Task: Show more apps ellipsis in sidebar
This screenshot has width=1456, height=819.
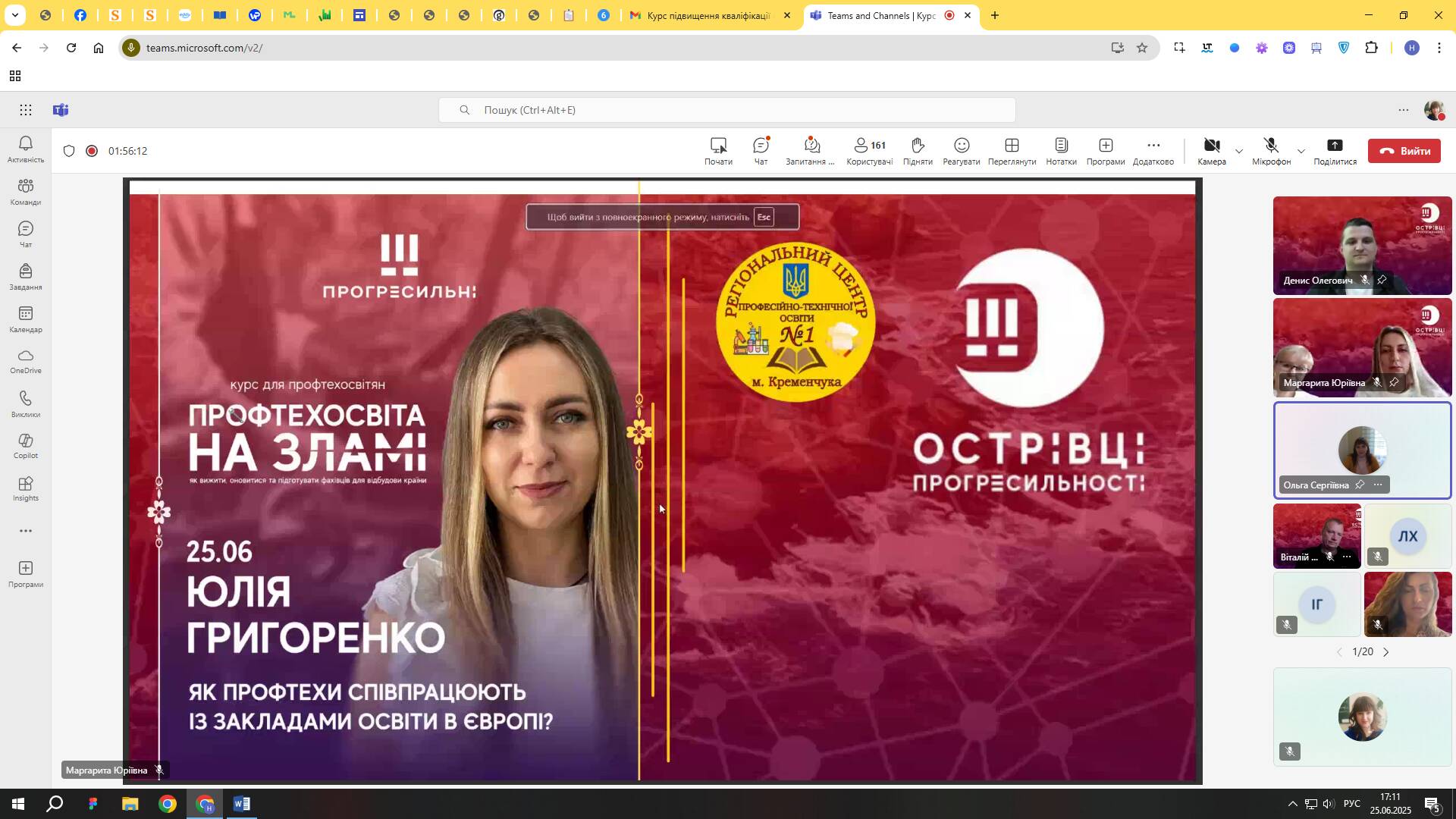Action: coord(26,531)
